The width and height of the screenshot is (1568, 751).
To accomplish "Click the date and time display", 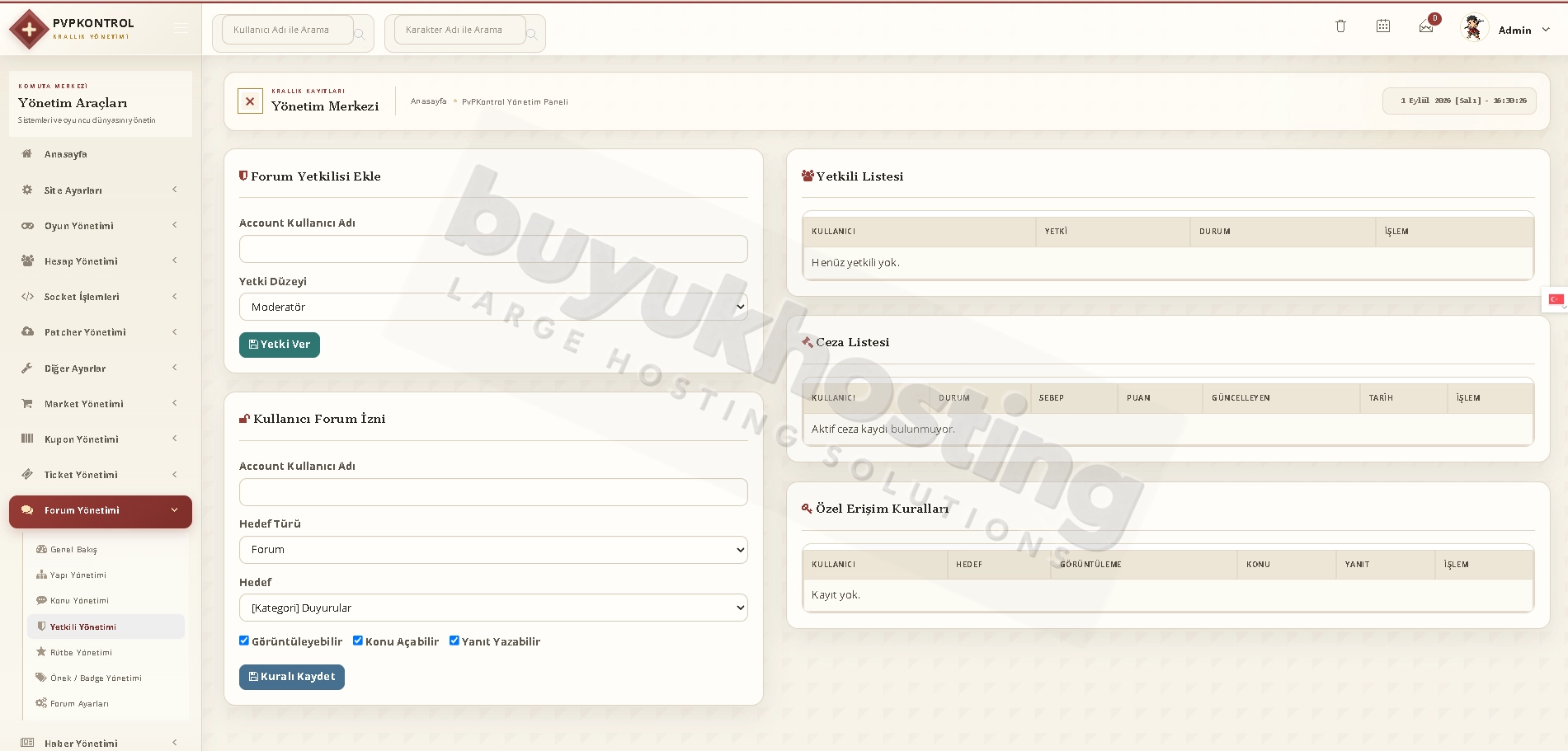I will [x=1459, y=101].
